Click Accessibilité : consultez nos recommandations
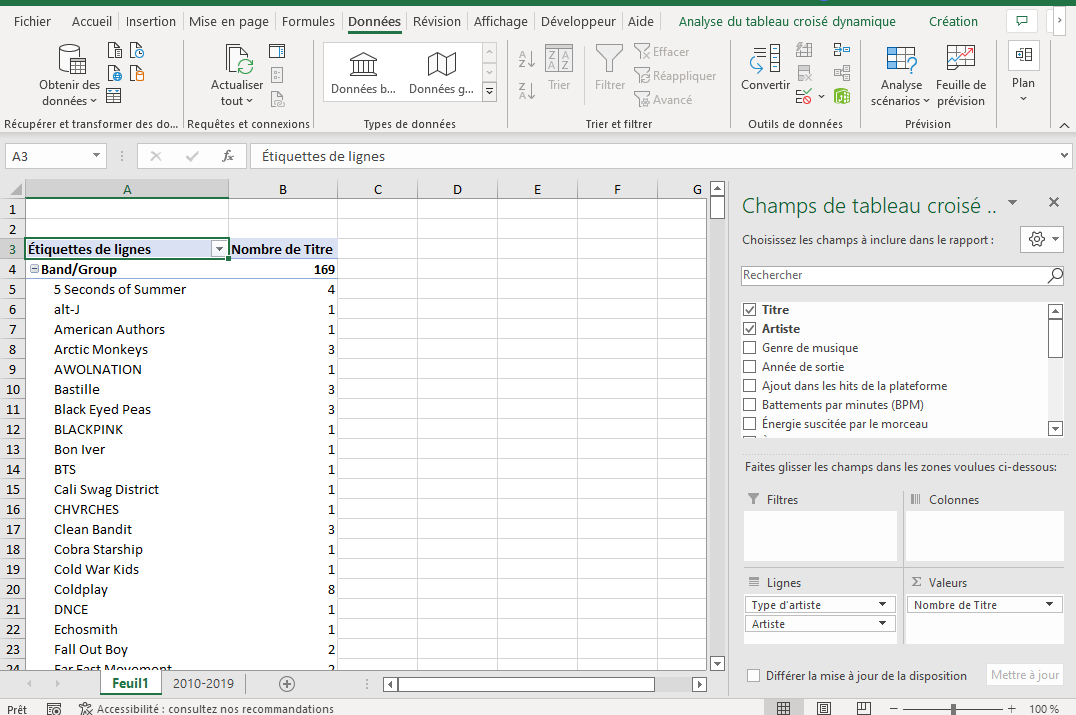This screenshot has height=715, width=1076. coord(207,709)
